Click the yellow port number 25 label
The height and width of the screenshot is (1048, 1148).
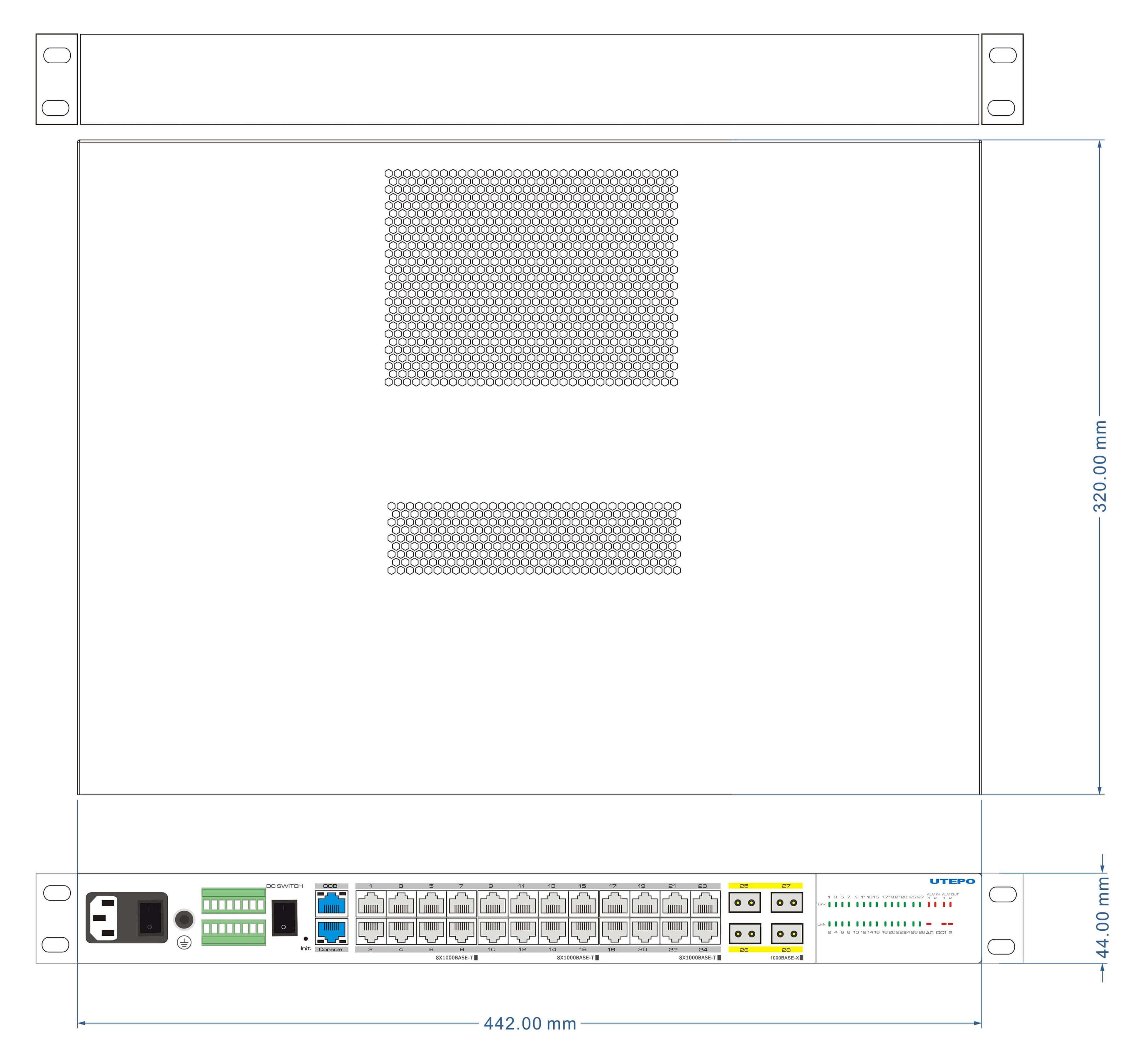744,886
